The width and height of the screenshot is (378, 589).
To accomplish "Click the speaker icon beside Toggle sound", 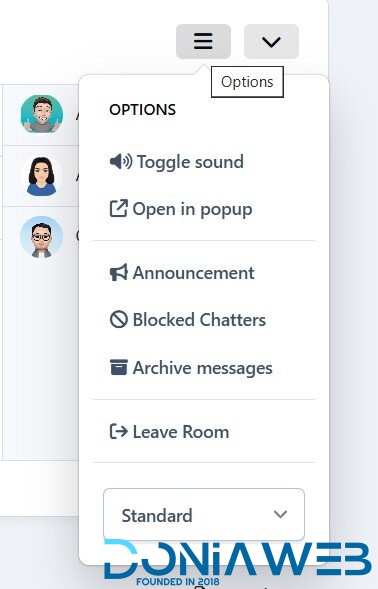I will tap(121, 162).
